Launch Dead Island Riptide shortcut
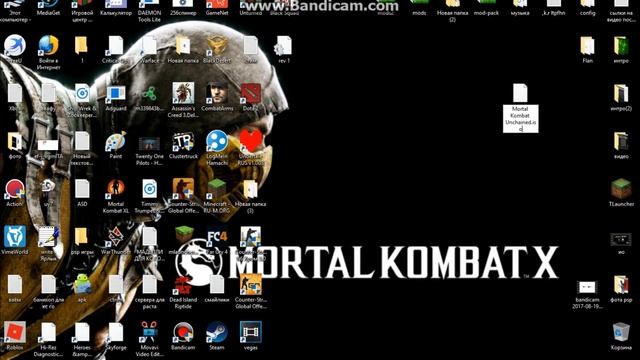The height and width of the screenshot is (360, 640). click(183, 284)
